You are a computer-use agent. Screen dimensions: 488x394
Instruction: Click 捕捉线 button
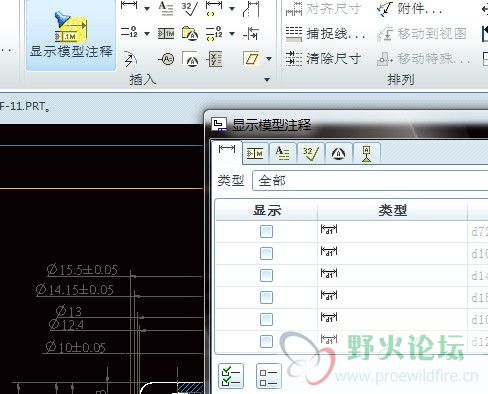(x=325, y=33)
